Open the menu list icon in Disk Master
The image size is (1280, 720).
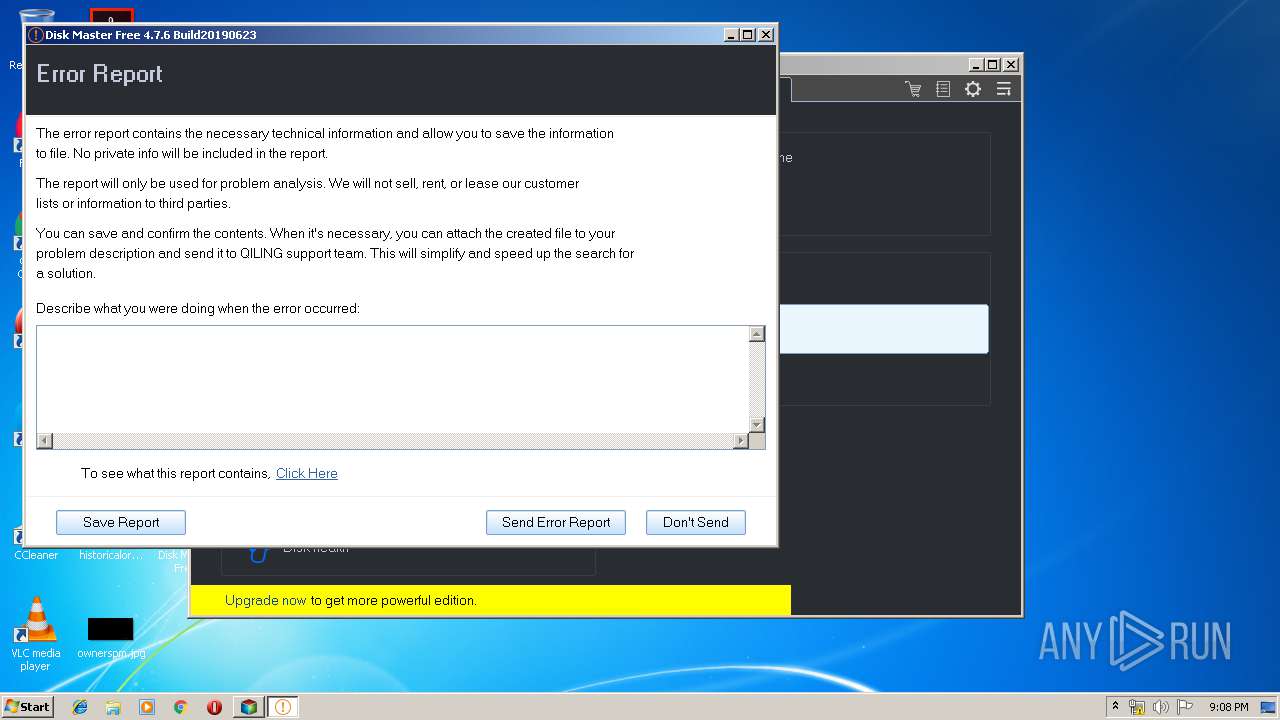(1004, 89)
